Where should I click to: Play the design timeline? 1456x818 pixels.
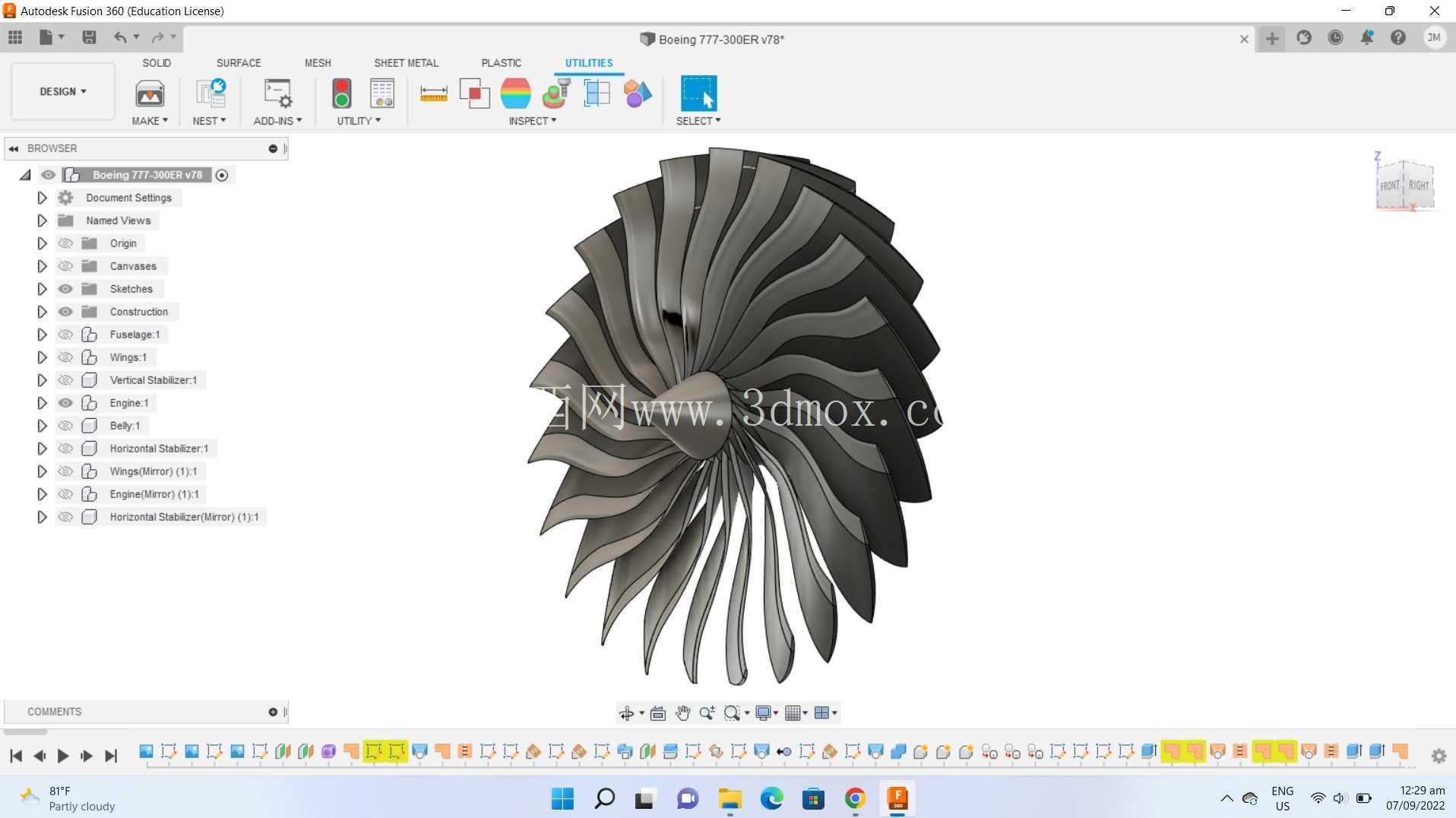[63, 756]
